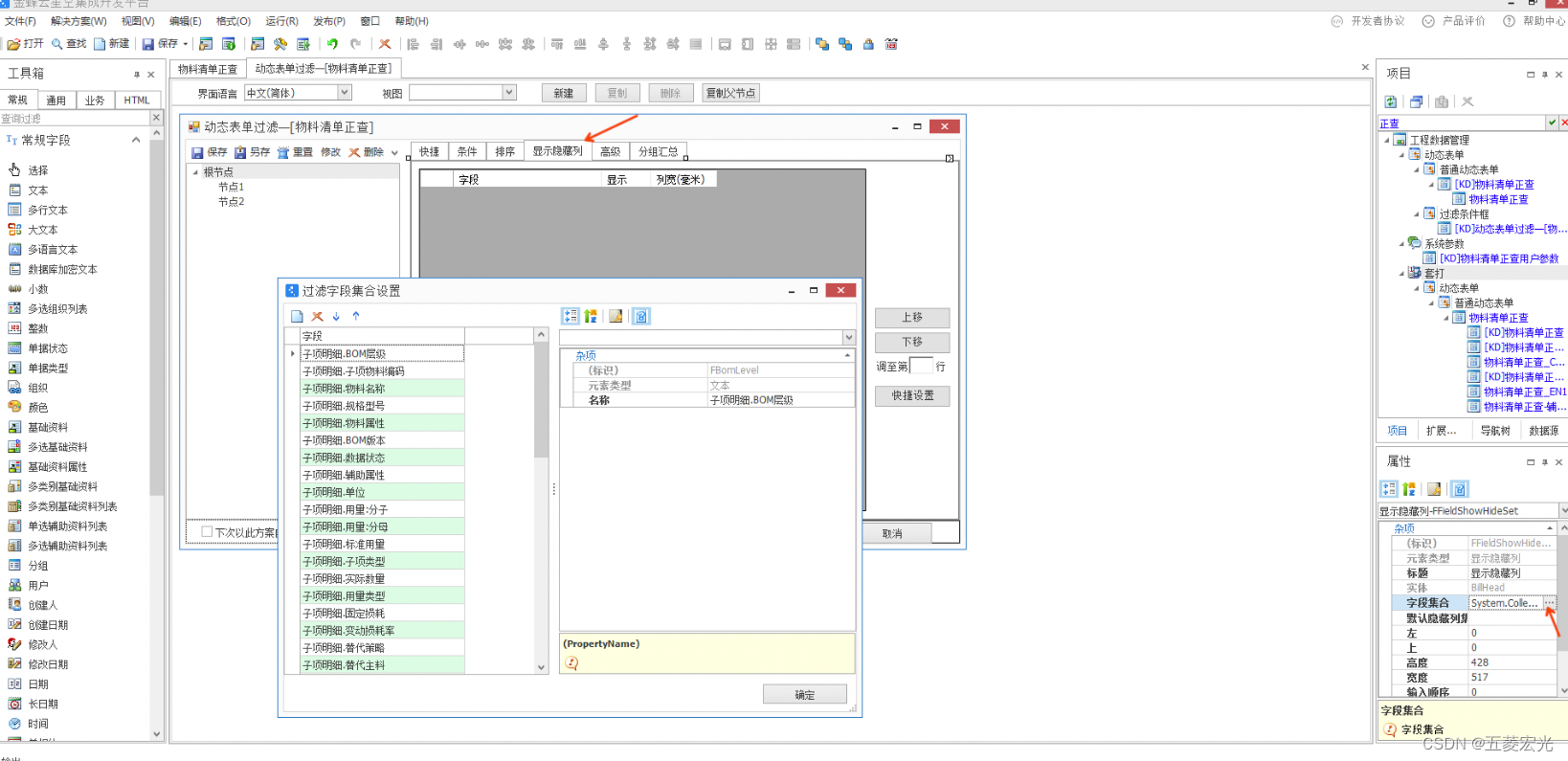Switch to 导航树 tab in project panel
The width and height of the screenshot is (1568, 761).
[x=1495, y=431]
